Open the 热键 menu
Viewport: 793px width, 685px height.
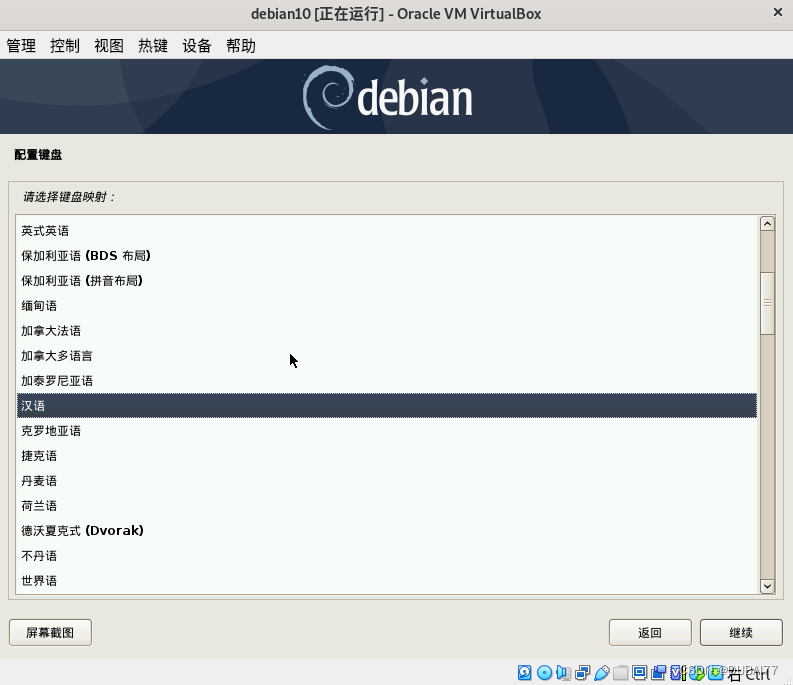(153, 46)
